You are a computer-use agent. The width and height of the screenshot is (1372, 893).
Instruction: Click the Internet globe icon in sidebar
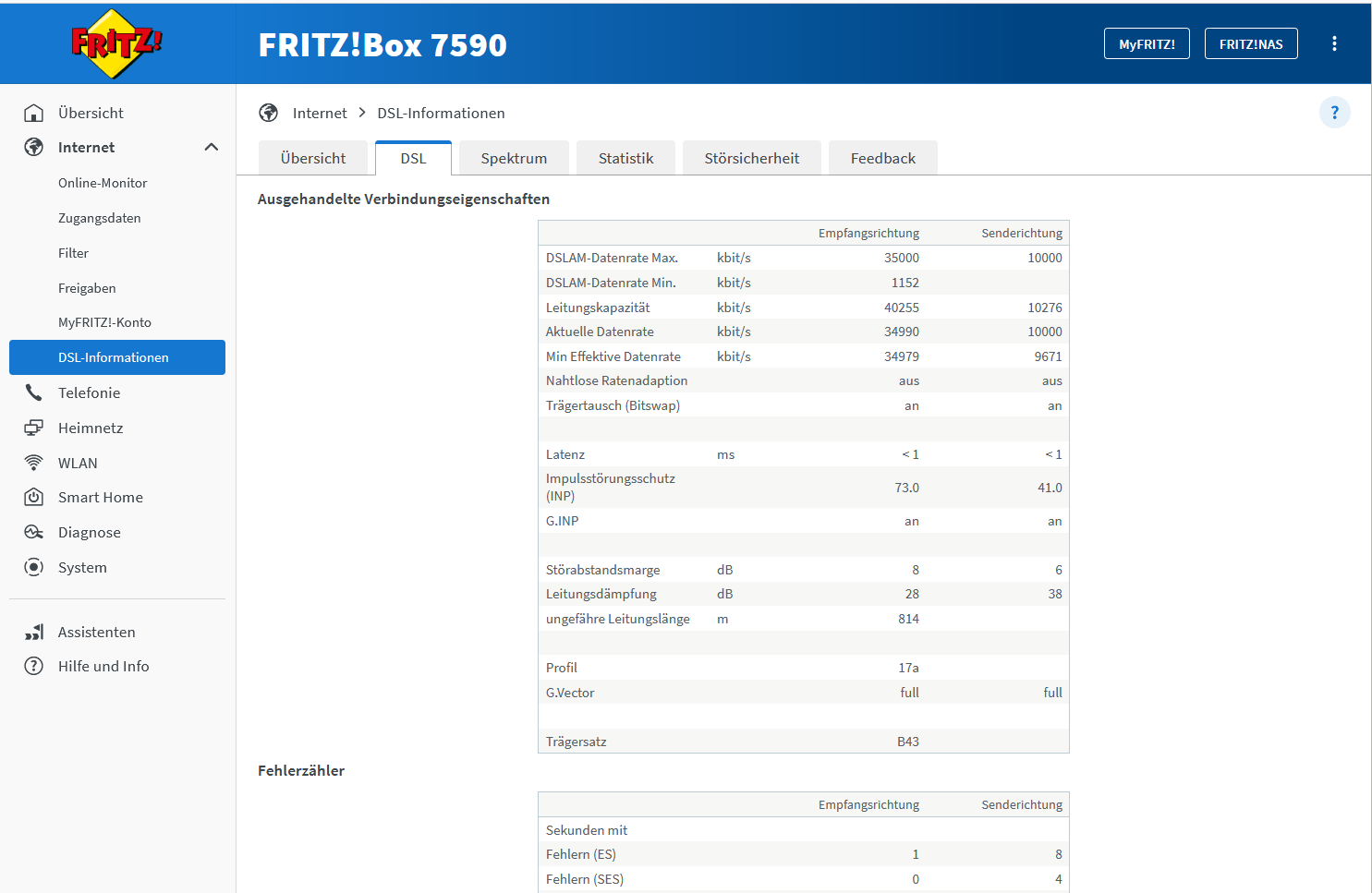(34, 147)
